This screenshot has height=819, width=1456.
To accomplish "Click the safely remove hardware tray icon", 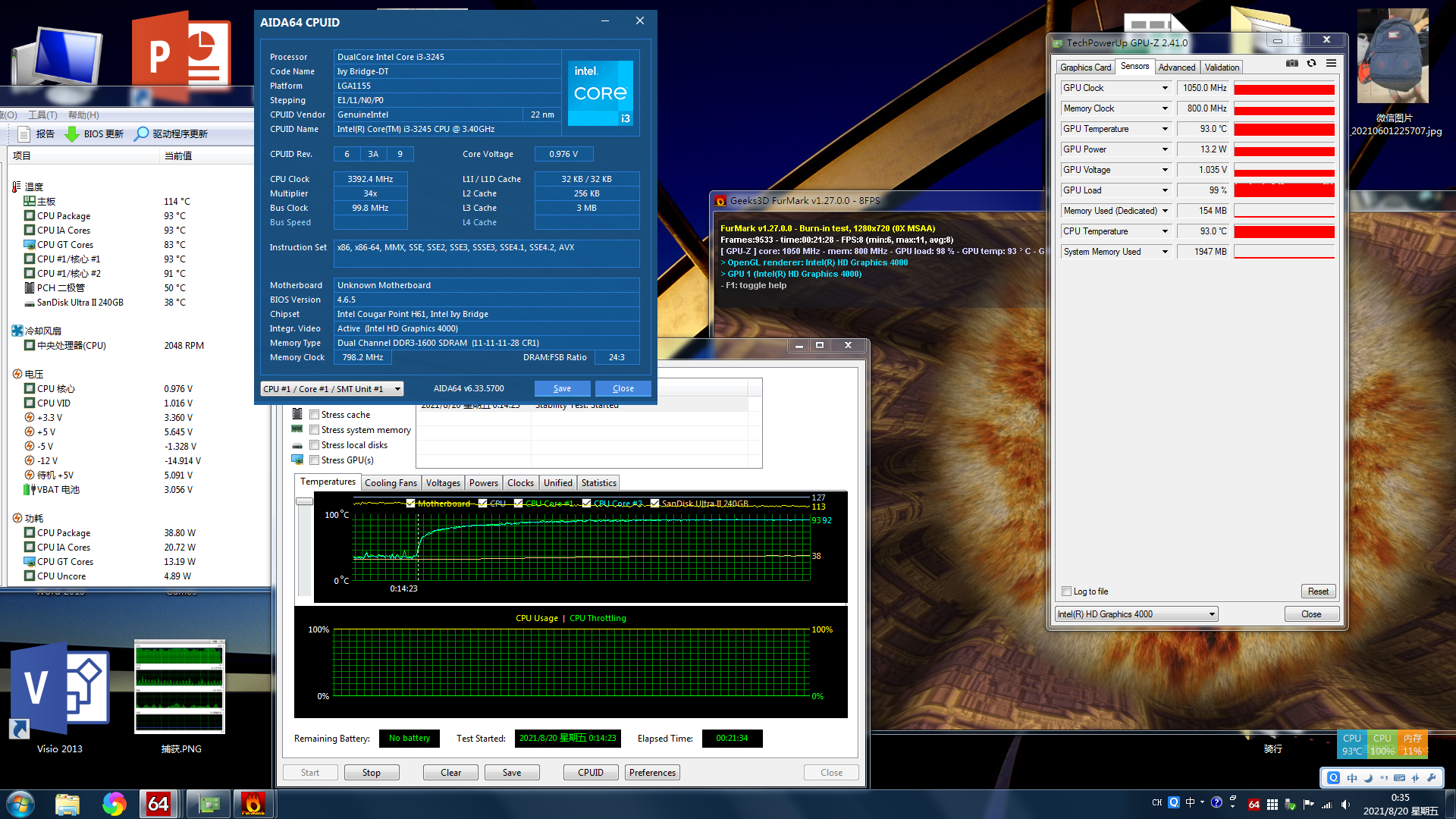I will click(x=1290, y=804).
